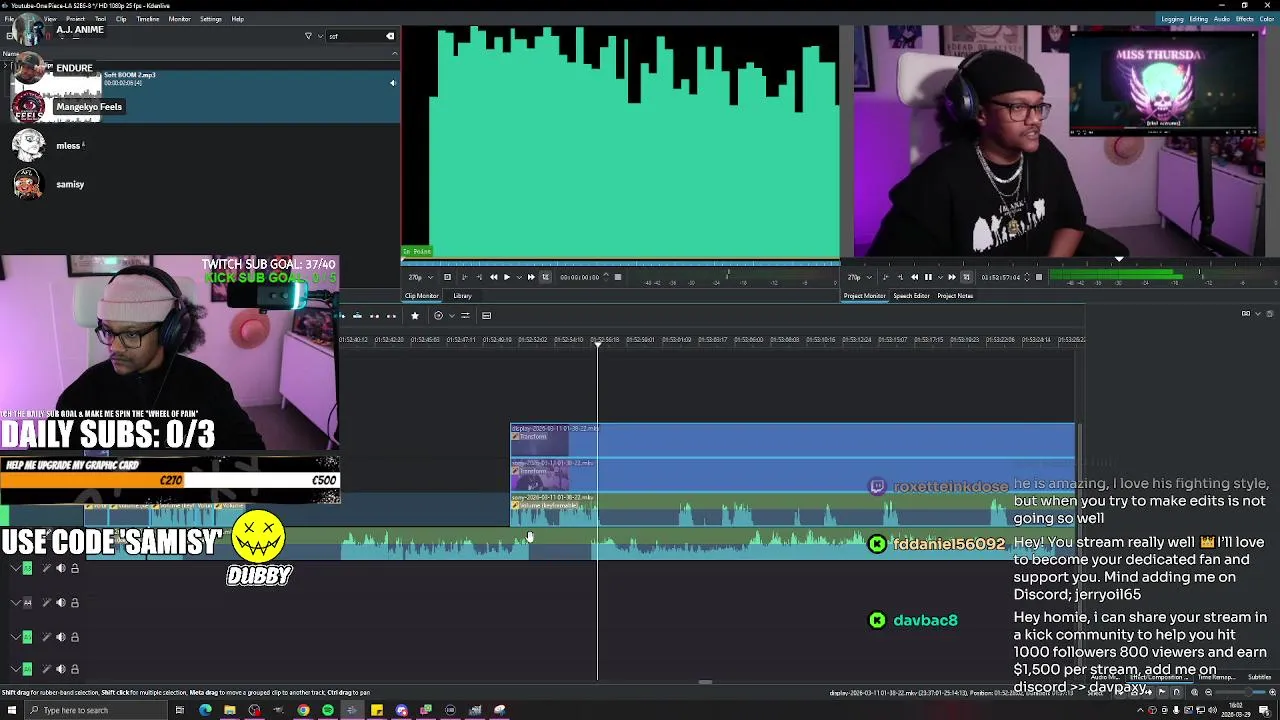Image resolution: width=1280 pixels, height=720 pixels.
Task: Open the Monitor menu
Action: tap(179, 19)
